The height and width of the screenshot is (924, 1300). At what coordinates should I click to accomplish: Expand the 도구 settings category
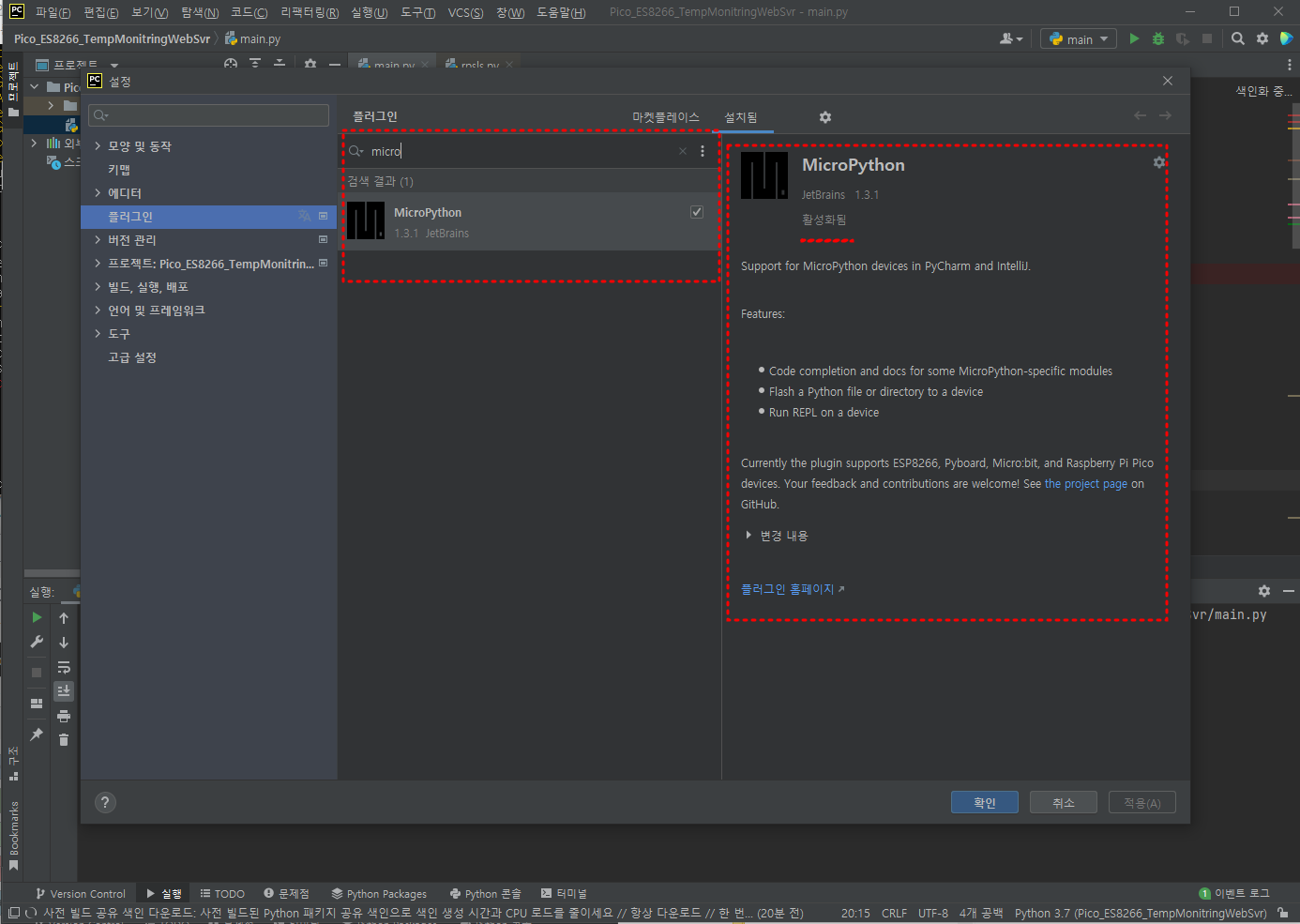coord(98,334)
